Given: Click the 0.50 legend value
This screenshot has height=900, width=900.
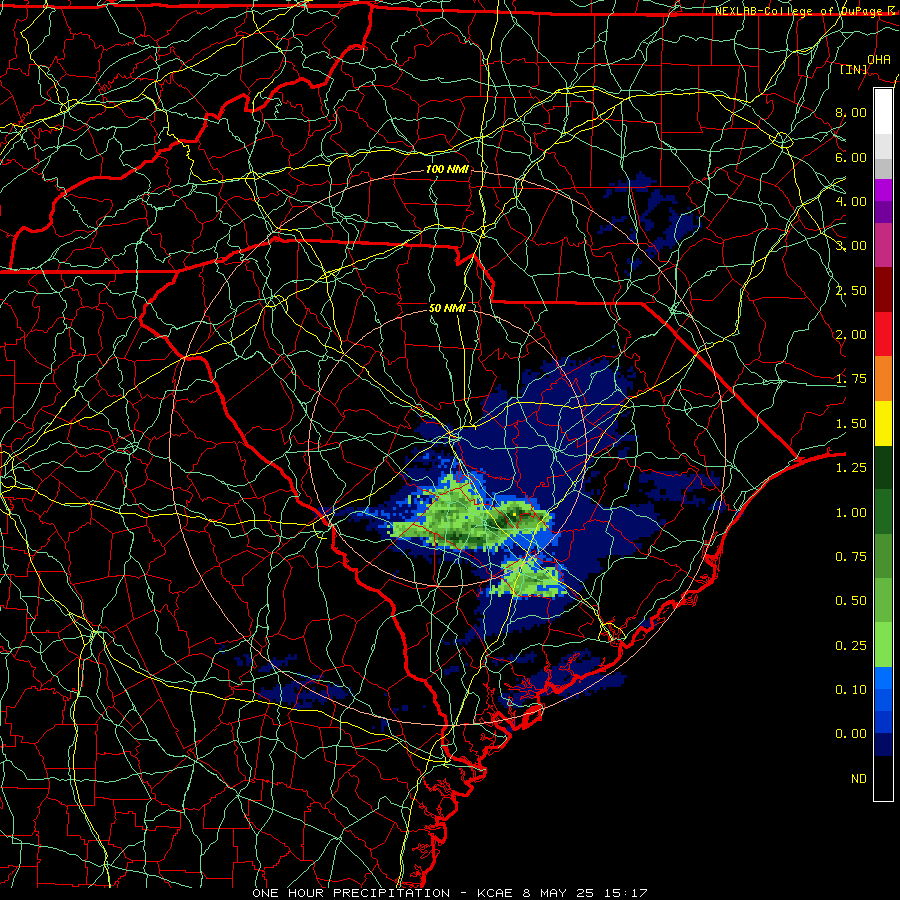Looking at the screenshot, I should coord(851,601).
